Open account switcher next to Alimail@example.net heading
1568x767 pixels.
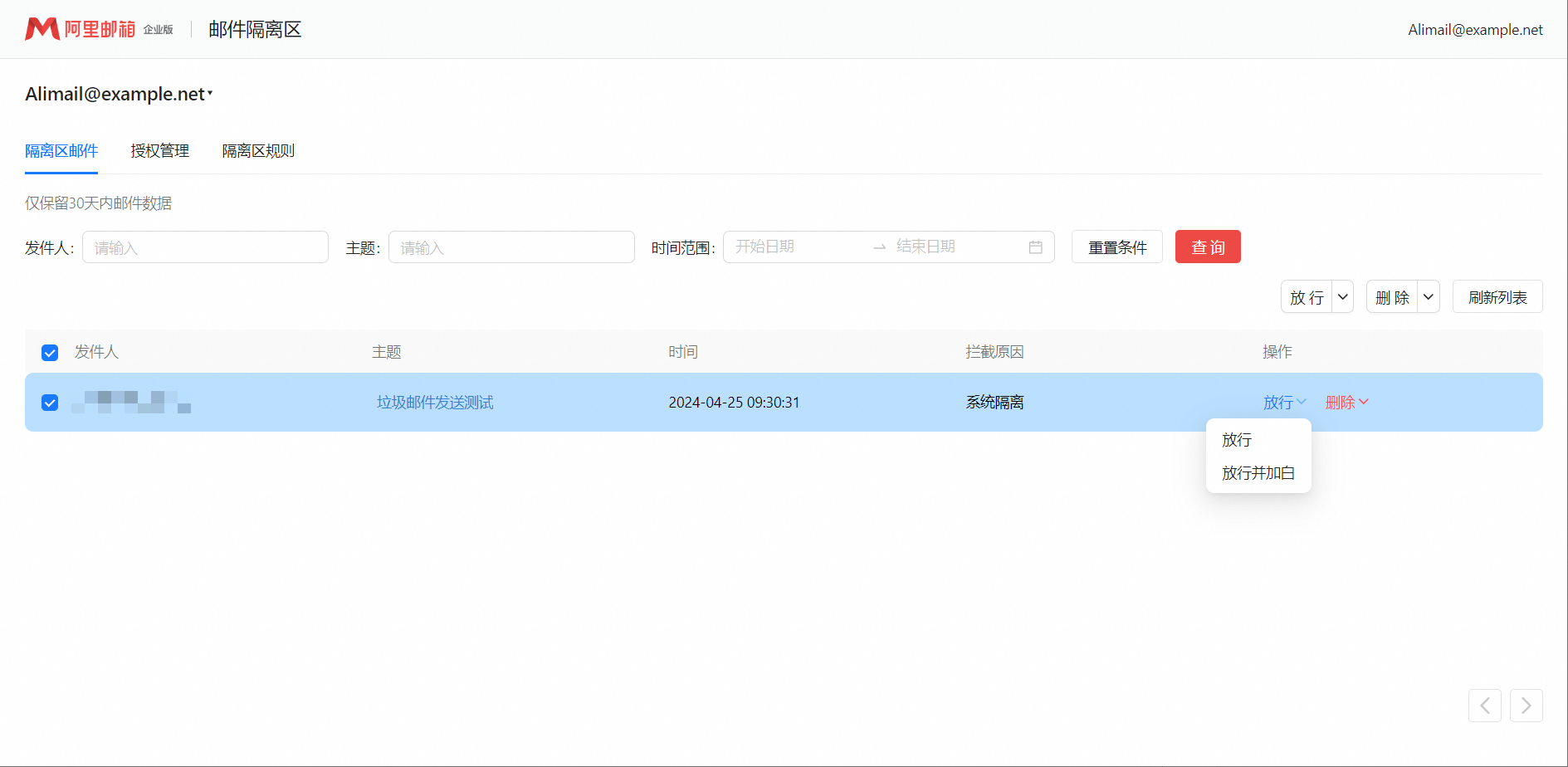210,94
